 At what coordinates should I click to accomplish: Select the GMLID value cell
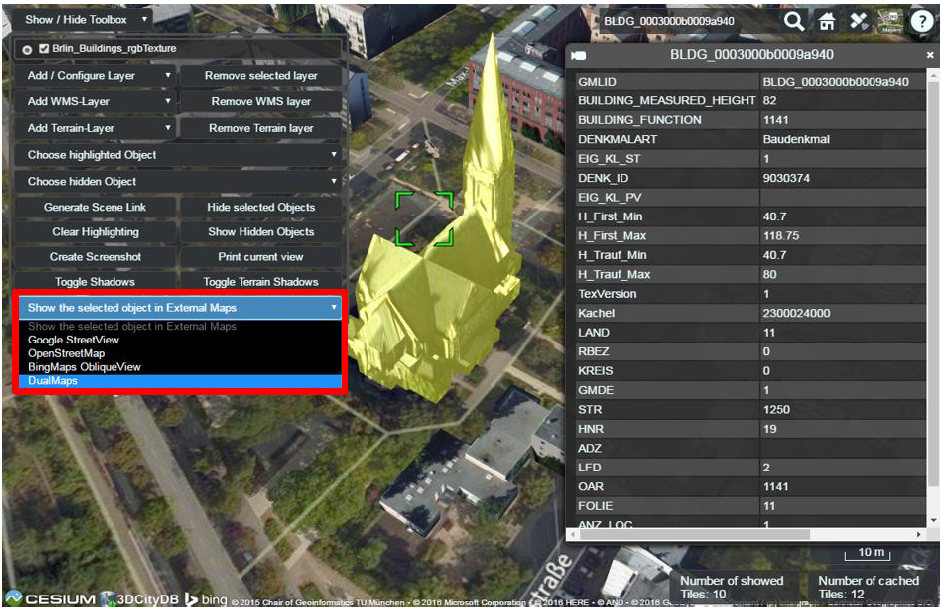pyautogui.click(x=842, y=82)
